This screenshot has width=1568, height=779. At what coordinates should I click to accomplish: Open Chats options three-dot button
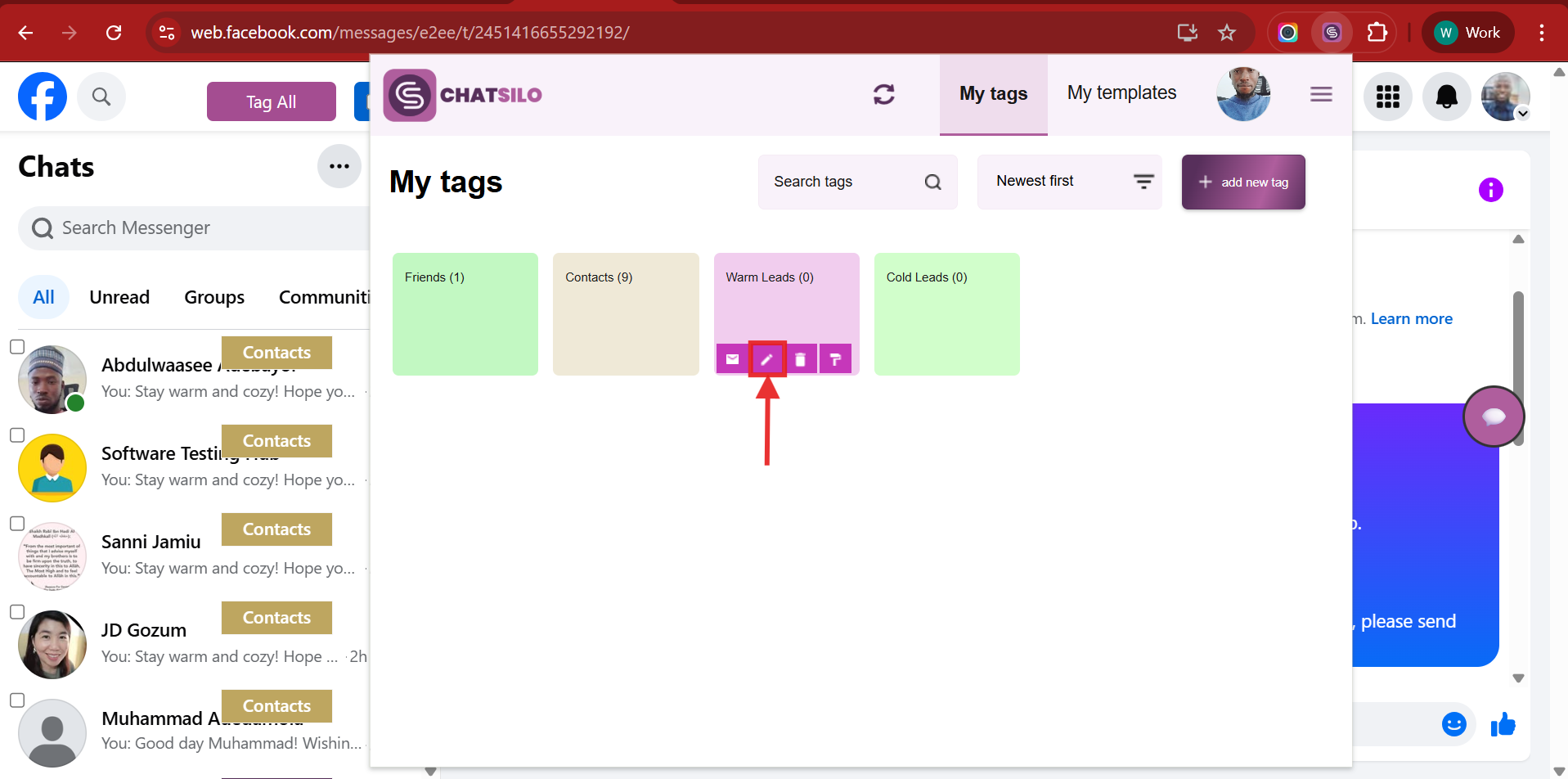[x=339, y=166]
